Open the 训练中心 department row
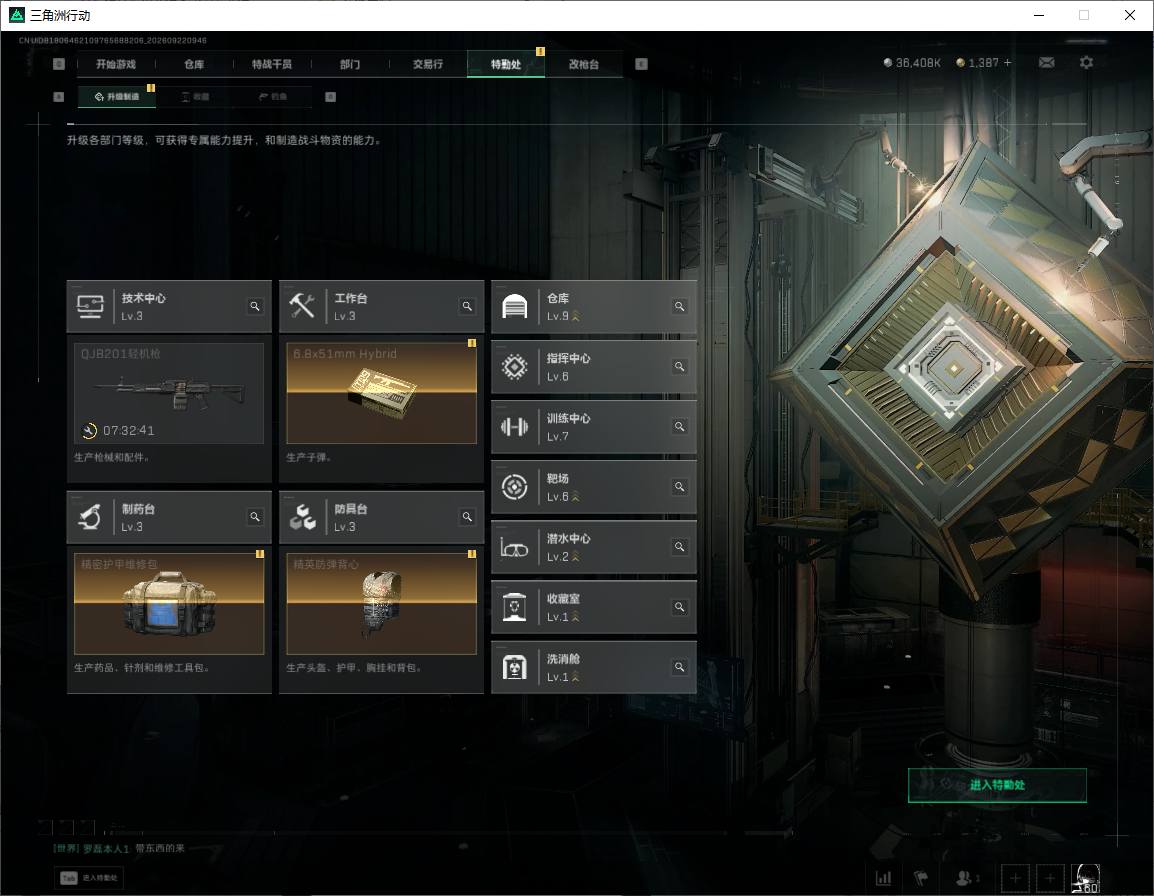Viewport: 1154px width, 896px height. 594,427
